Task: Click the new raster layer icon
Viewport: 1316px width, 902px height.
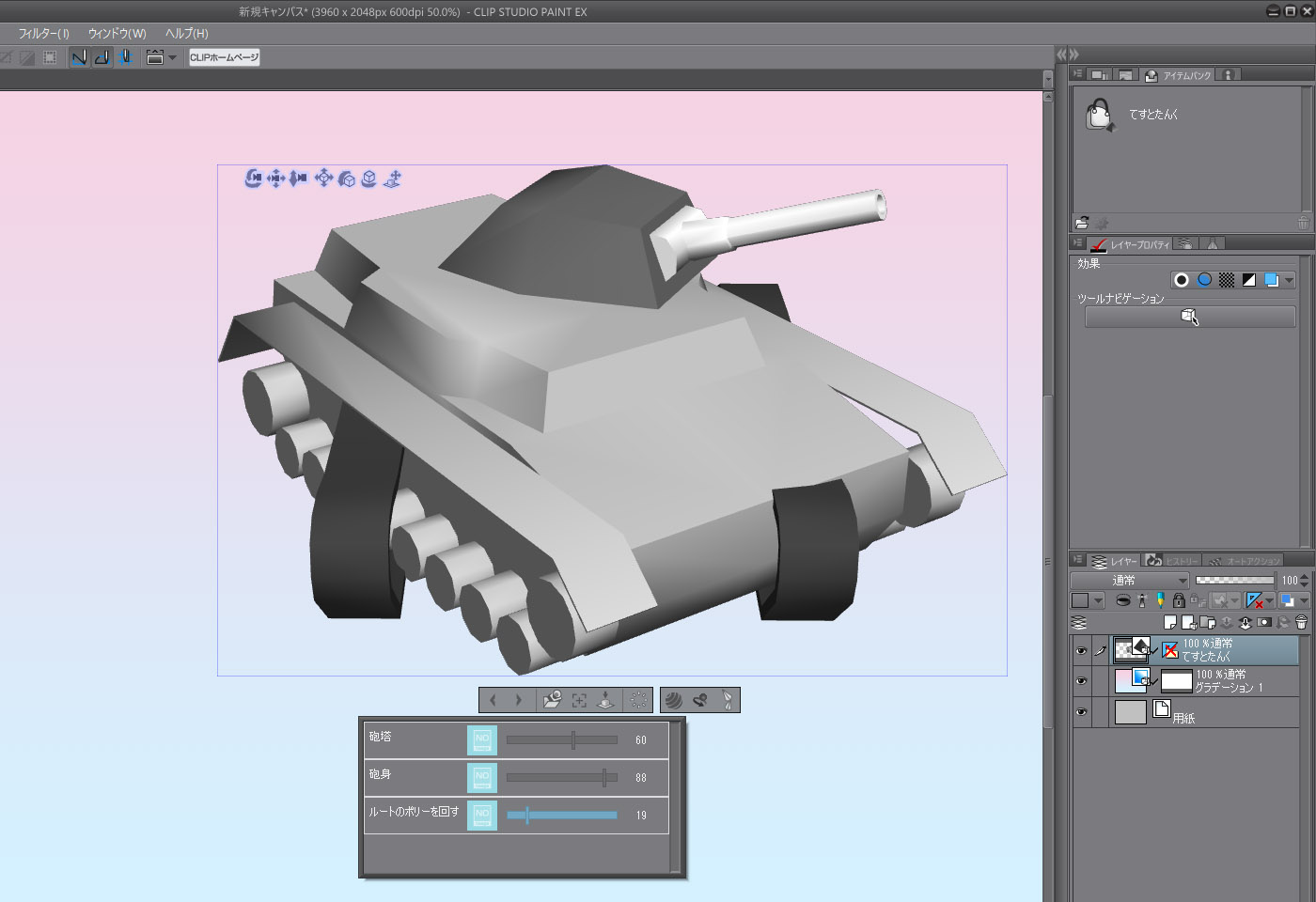Action: coord(1170,622)
